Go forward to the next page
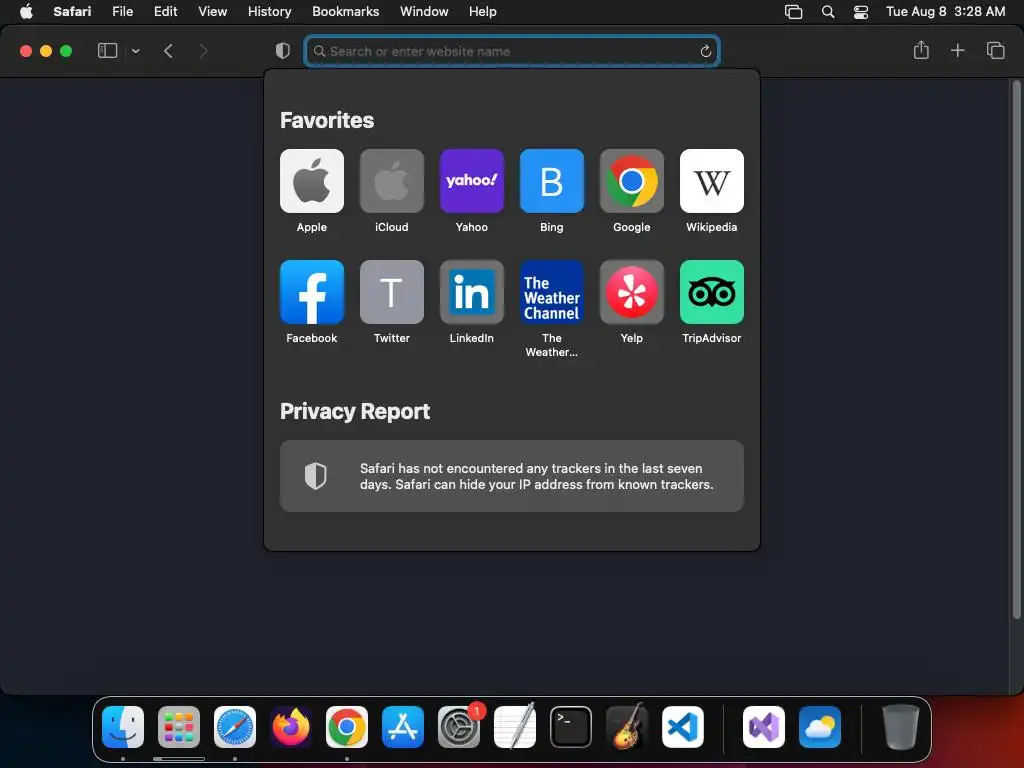 [203, 51]
